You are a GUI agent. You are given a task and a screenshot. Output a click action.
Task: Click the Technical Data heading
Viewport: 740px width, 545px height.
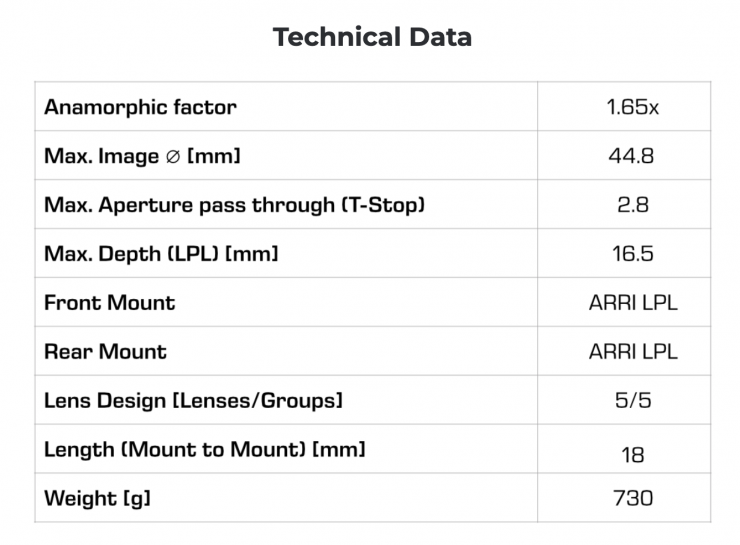coord(372,38)
